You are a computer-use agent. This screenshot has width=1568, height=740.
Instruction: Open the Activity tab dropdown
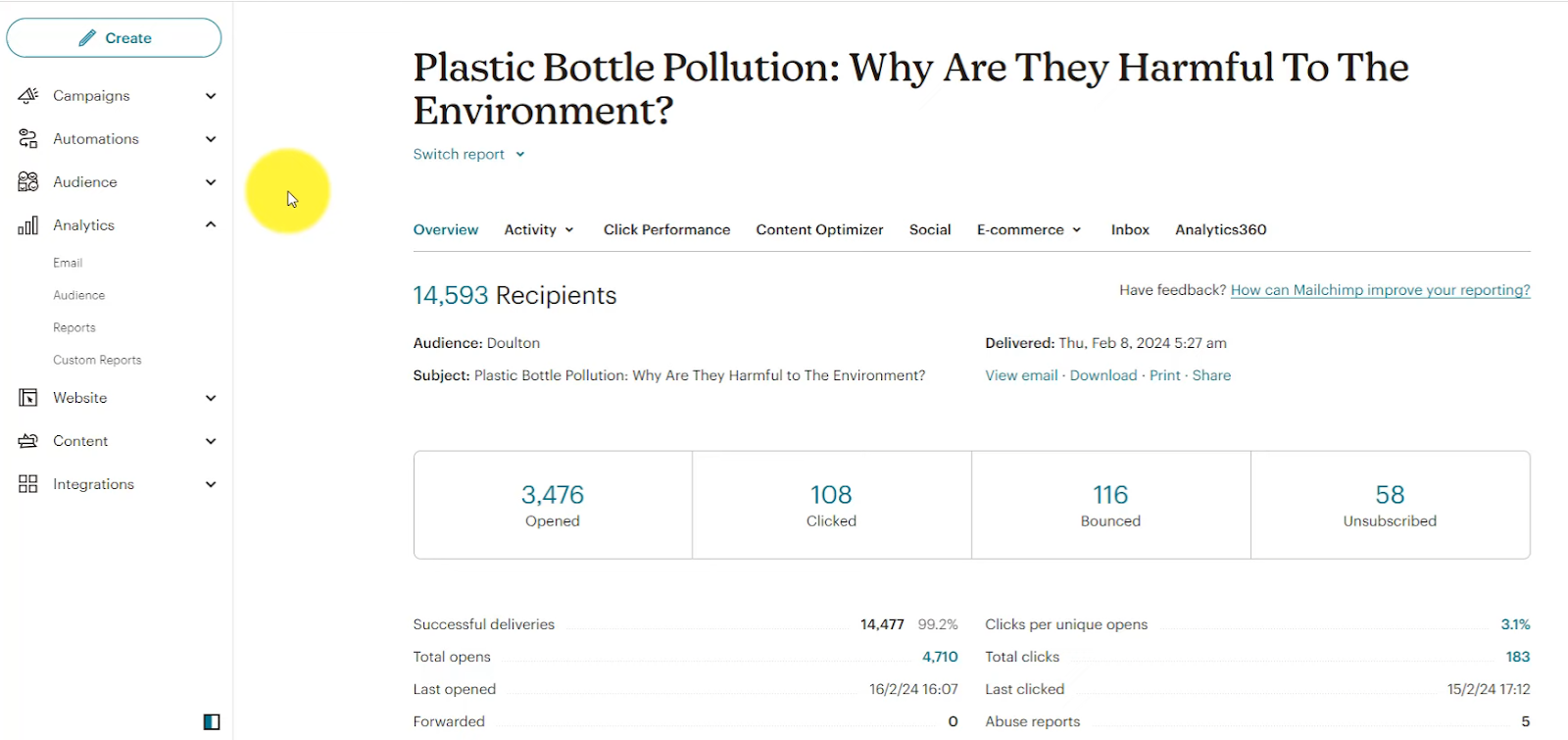[538, 230]
